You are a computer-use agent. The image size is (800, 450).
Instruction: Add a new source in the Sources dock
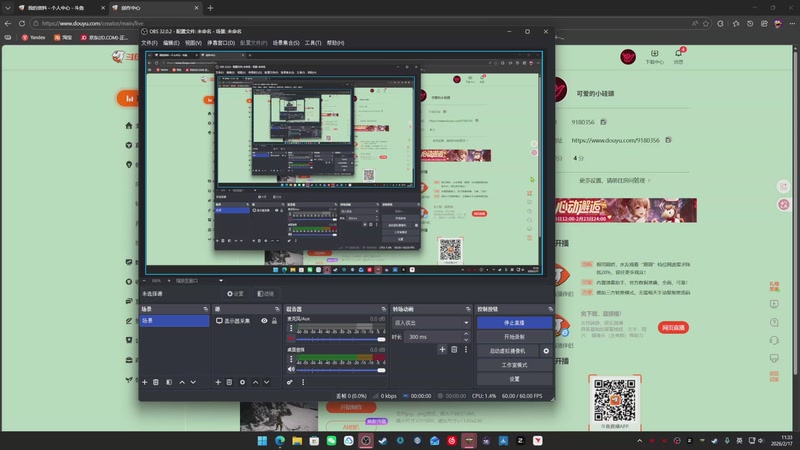point(218,382)
